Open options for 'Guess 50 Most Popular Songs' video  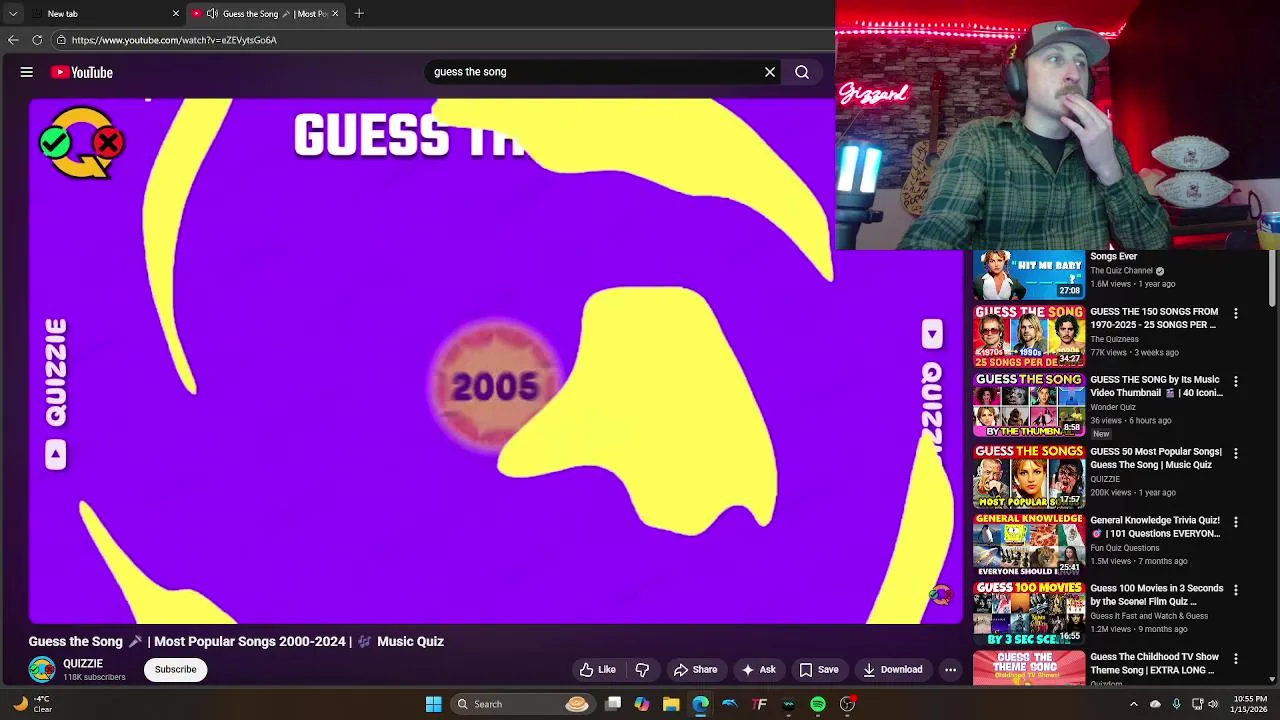pyautogui.click(x=1236, y=453)
